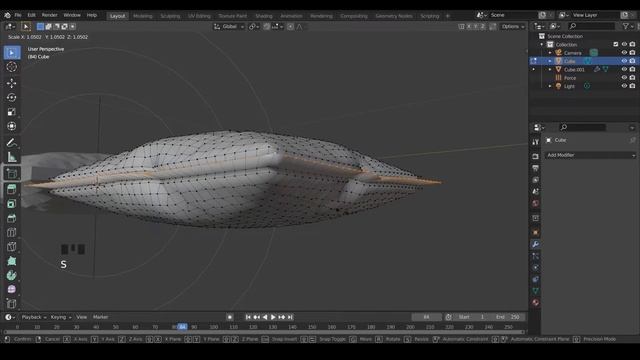Select the Transform tool

[12, 126]
